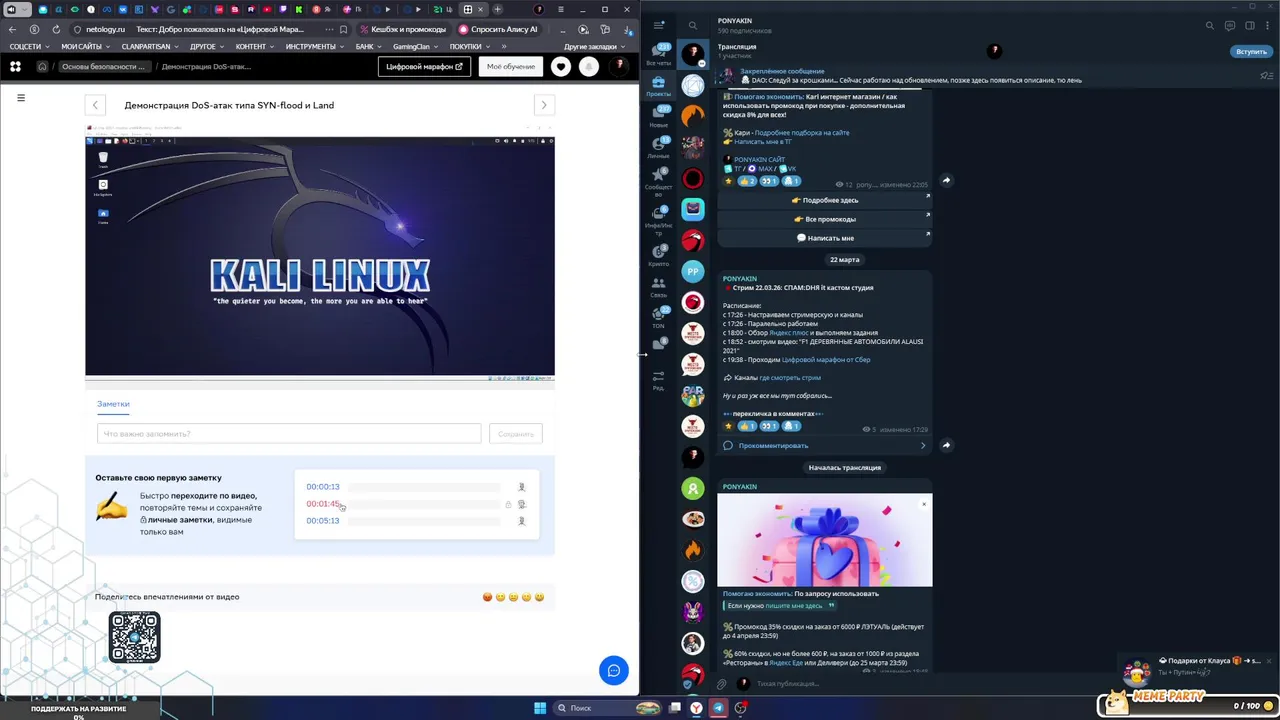Open a new browser tab
Screen dimensions: 1280x720
click(x=497, y=9)
